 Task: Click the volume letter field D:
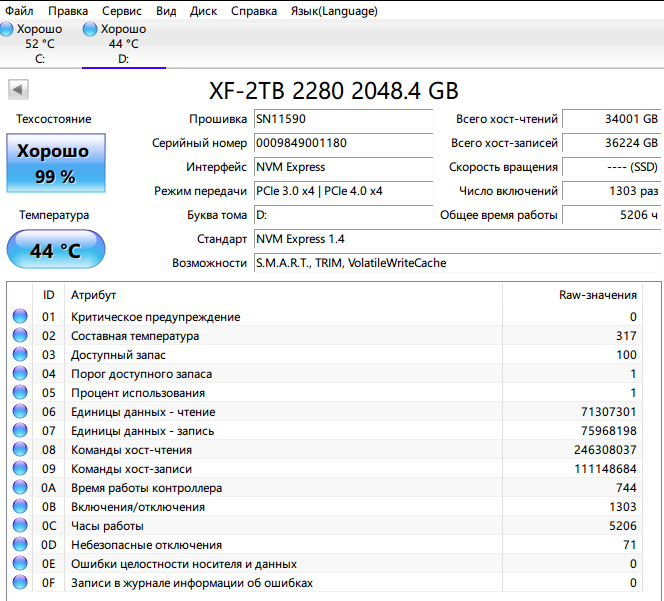coord(343,215)
